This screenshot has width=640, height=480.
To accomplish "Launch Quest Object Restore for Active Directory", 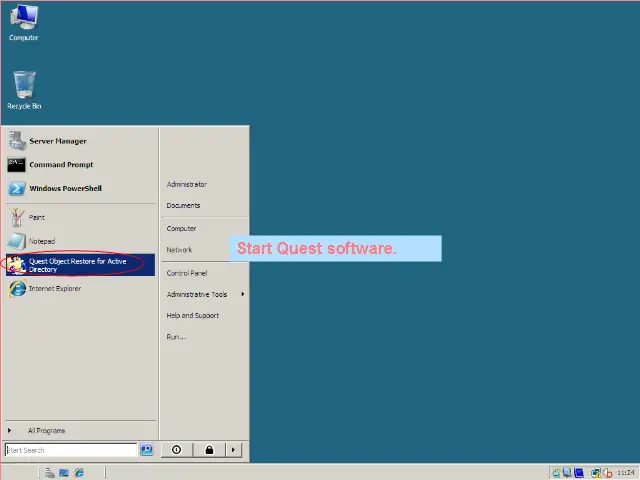I will pos(77,265).
